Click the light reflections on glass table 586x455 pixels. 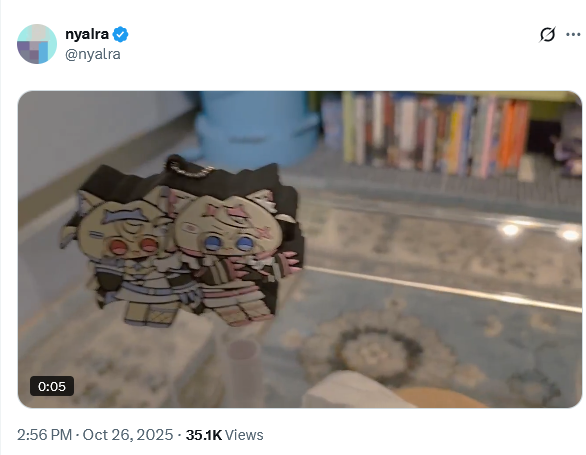click(540, 231)
